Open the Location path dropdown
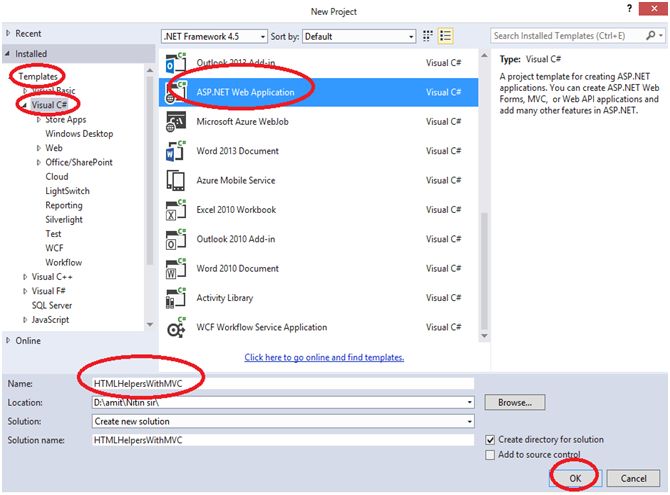This screenshot has height=495, width=670. [x=470, y=402]
